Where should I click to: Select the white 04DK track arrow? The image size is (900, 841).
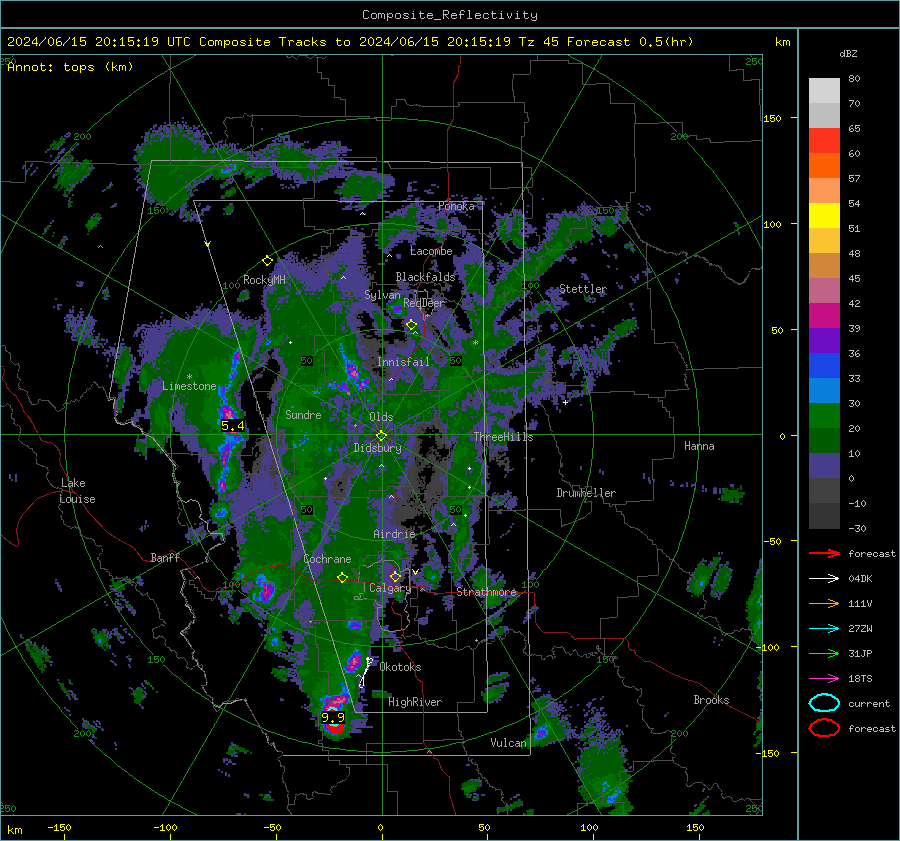click(x=824, y=579)
